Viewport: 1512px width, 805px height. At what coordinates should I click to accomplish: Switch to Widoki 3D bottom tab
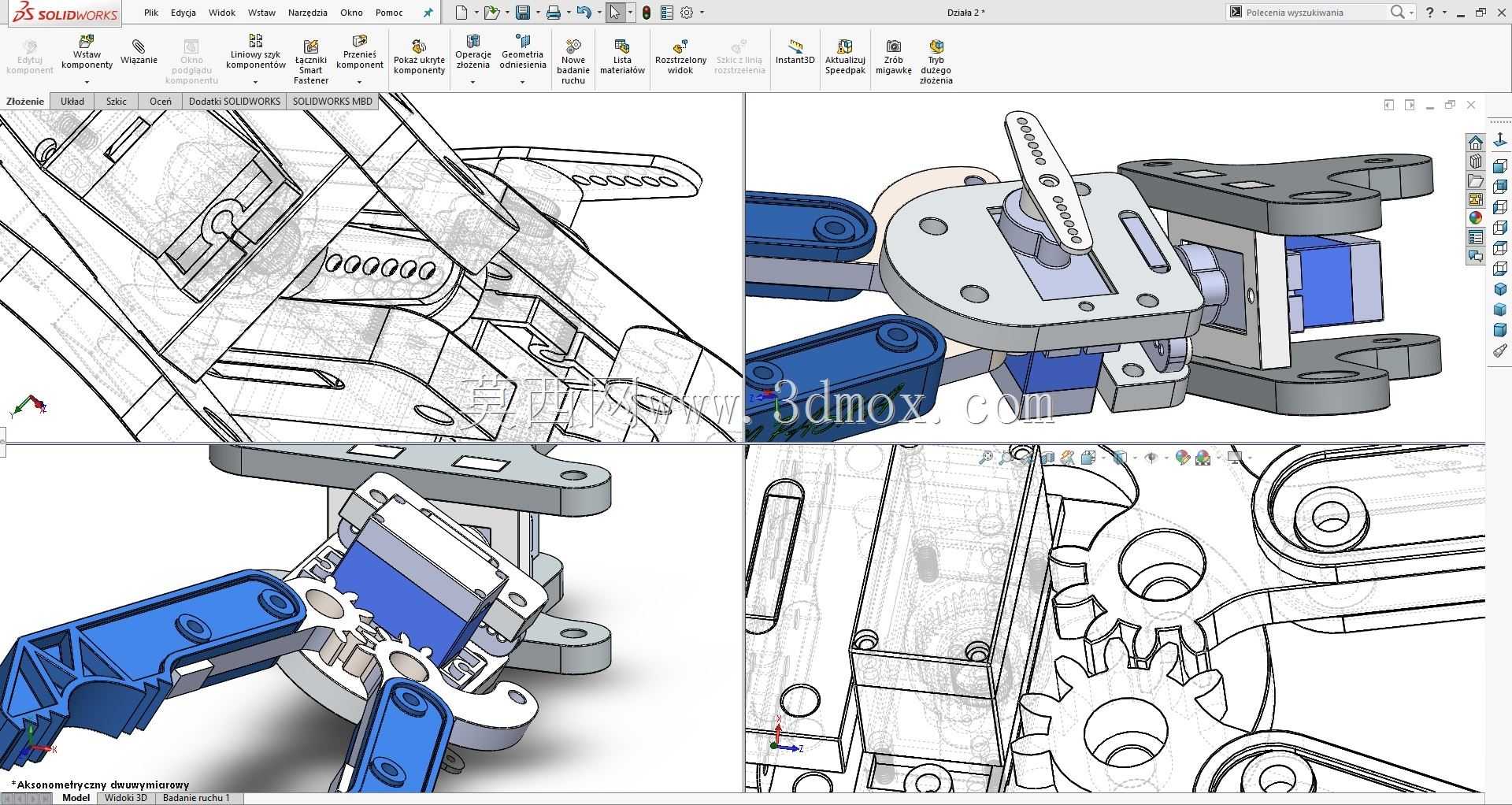click(126, 798)
